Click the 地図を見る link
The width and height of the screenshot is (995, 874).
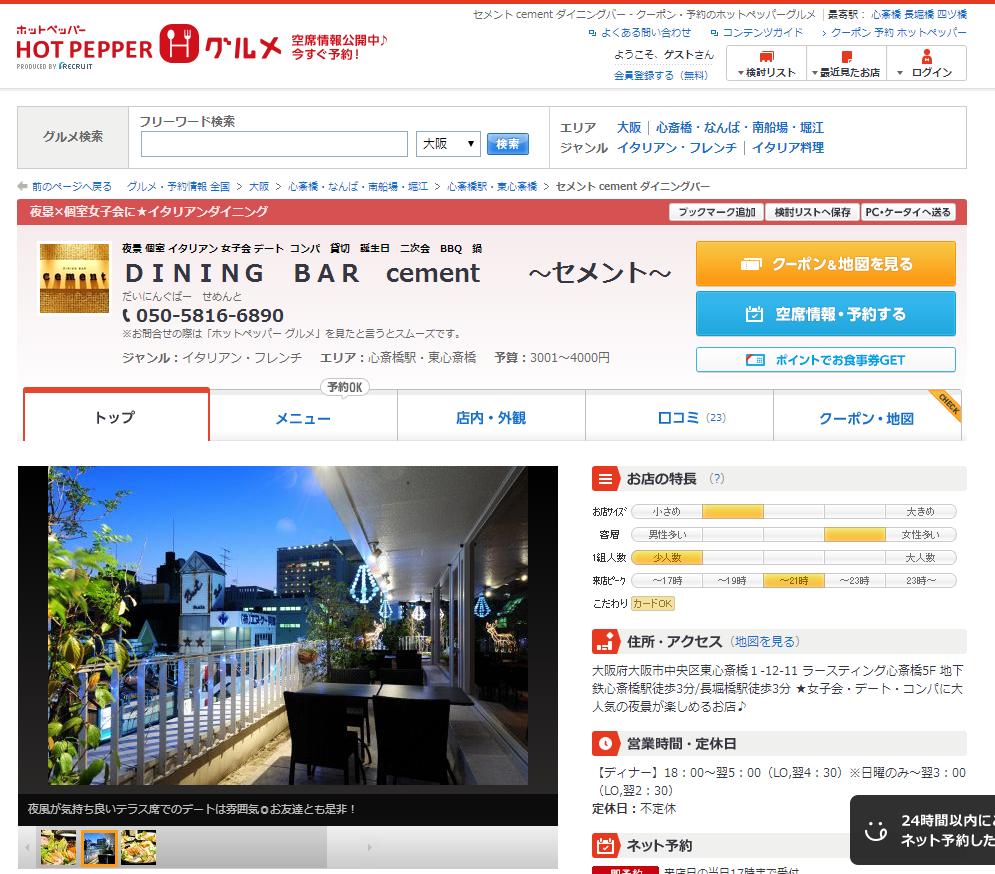pyautogui.click(x=765, y=642)
